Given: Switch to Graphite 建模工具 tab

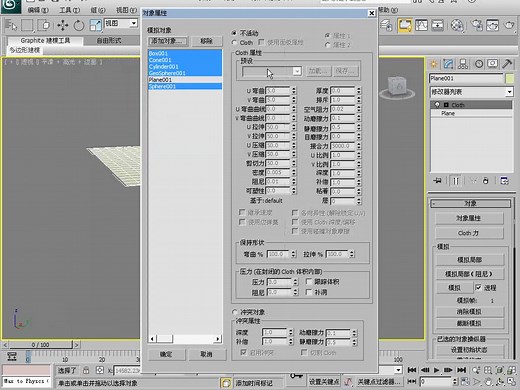Looking at the screenshot, I should 45,41.
